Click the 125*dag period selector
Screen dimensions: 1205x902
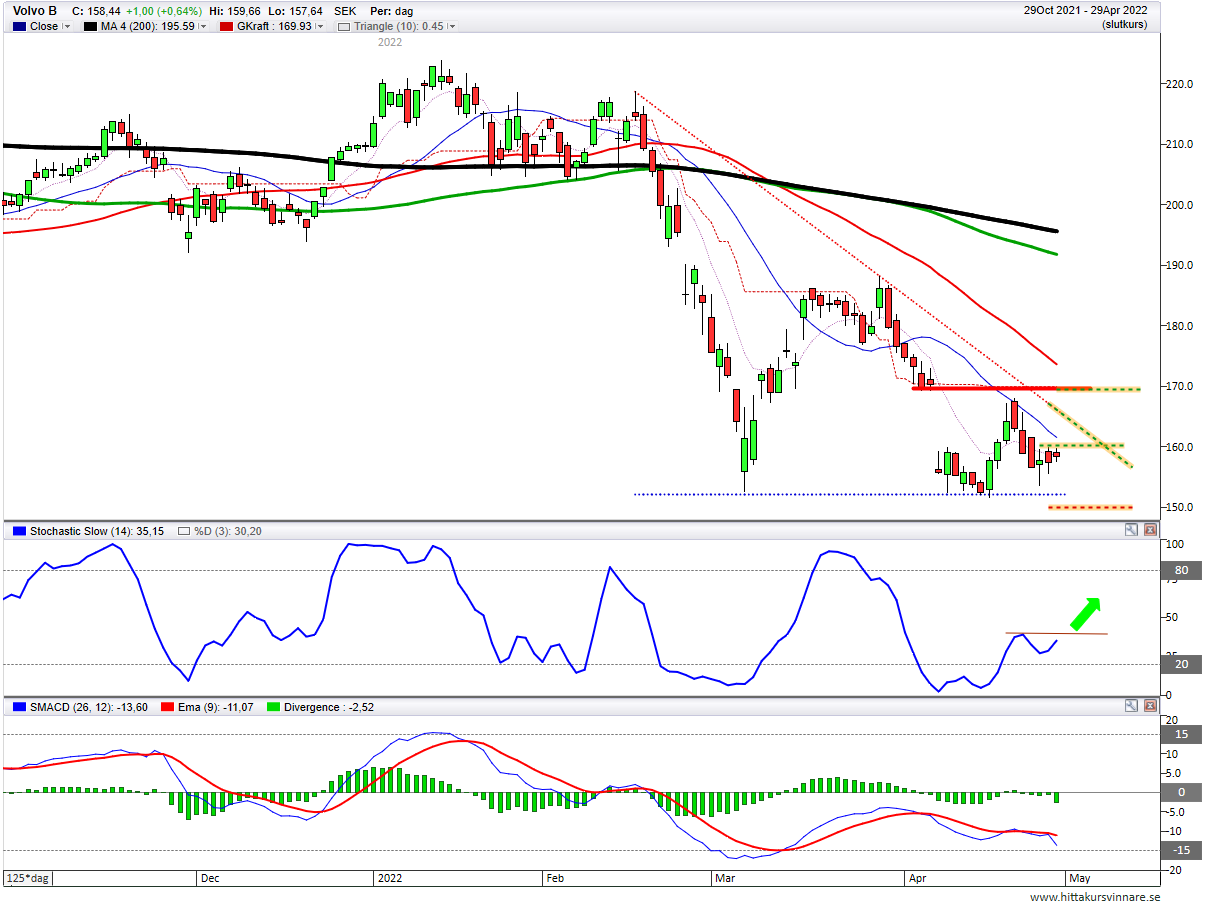[27, 878]
